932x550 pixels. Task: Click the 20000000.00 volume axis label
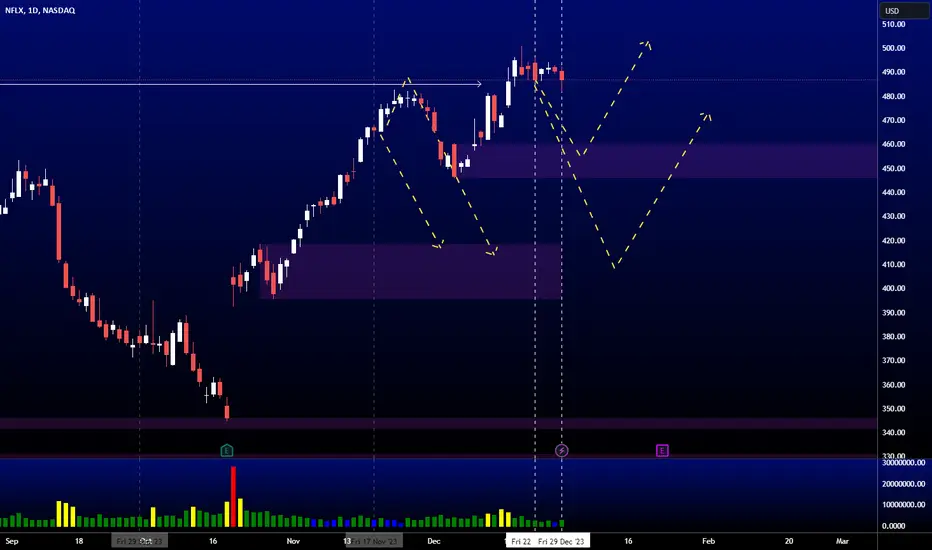pos(903,484)
